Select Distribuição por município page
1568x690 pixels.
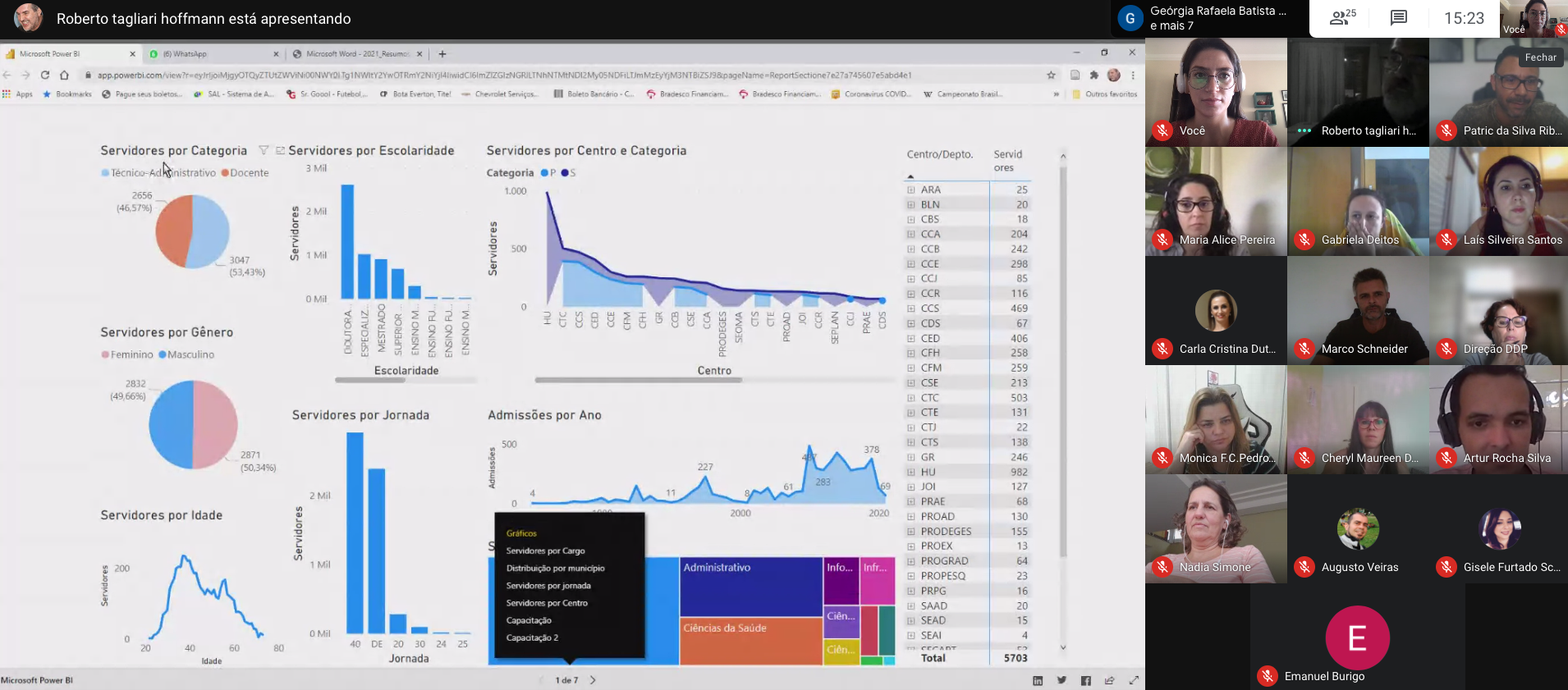(x=555, y=568)
